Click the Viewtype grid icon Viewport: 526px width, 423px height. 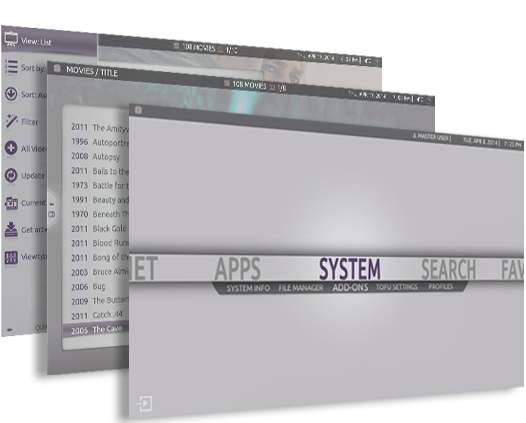(x=11, y=258)
